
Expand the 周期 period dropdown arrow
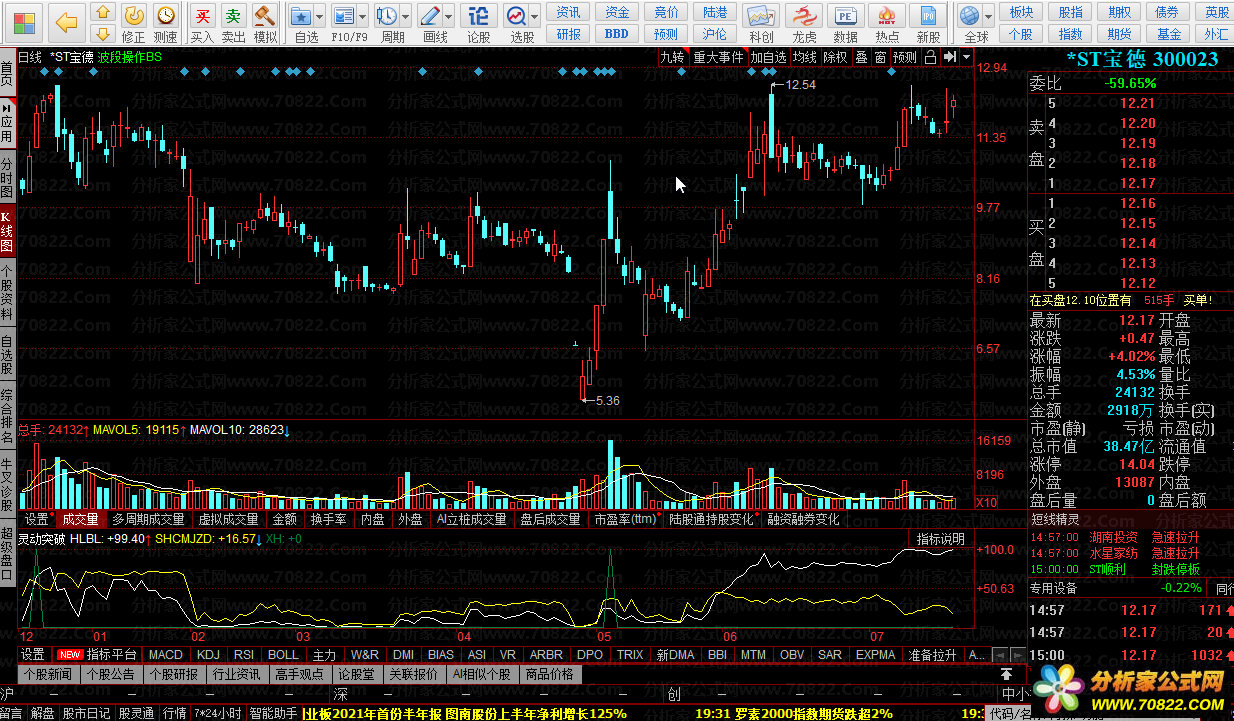406,17
